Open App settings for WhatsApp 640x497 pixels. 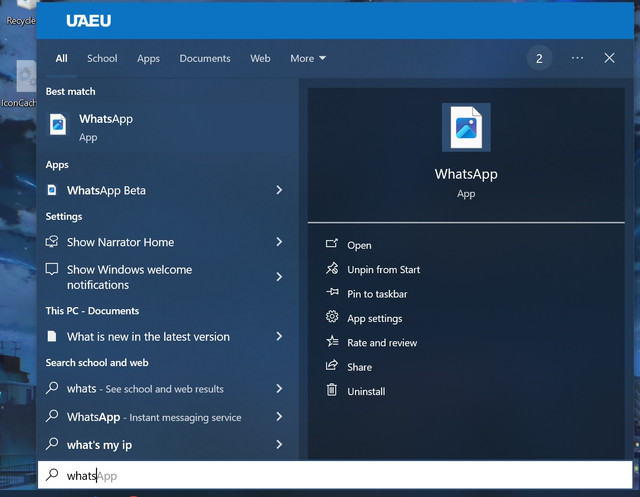coord(375,318)
